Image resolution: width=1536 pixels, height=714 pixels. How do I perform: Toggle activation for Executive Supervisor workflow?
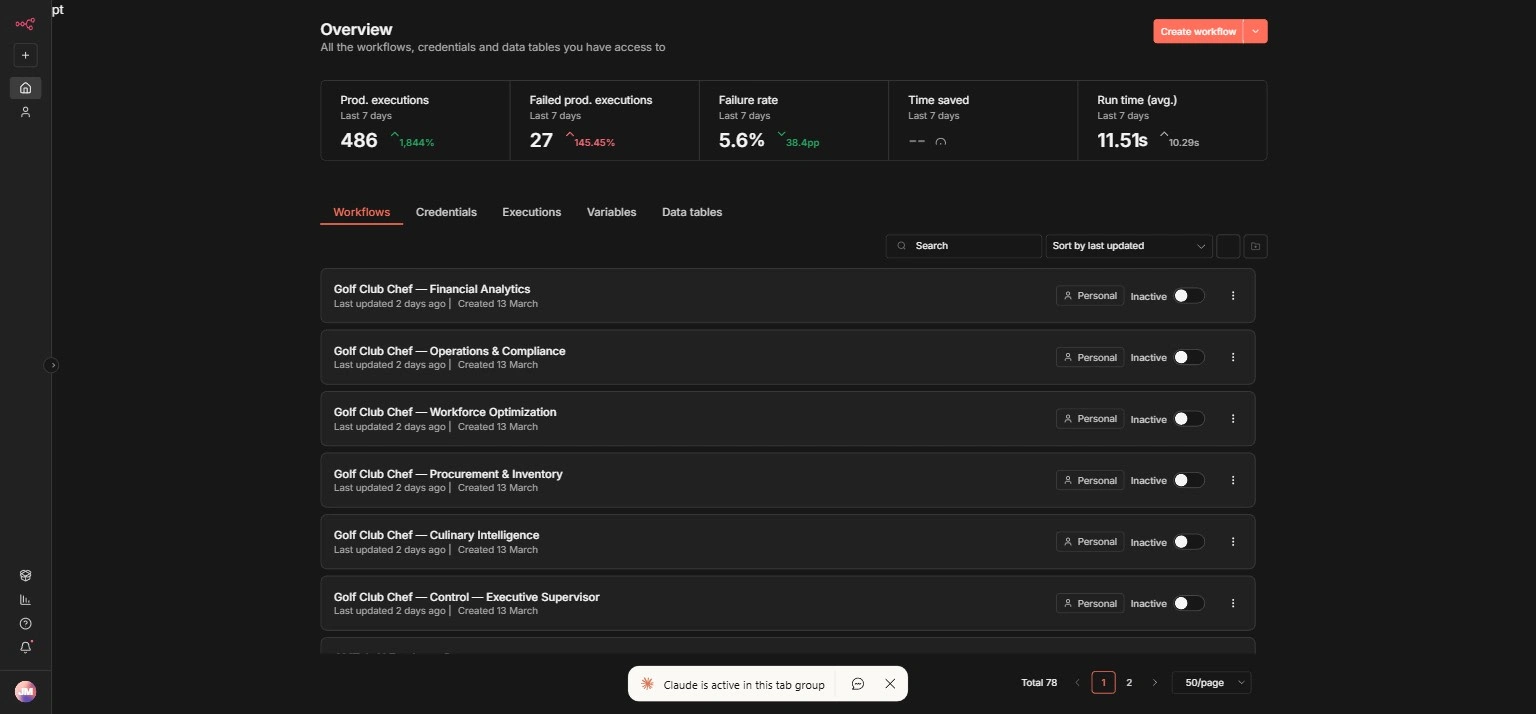pos(1188,603)
